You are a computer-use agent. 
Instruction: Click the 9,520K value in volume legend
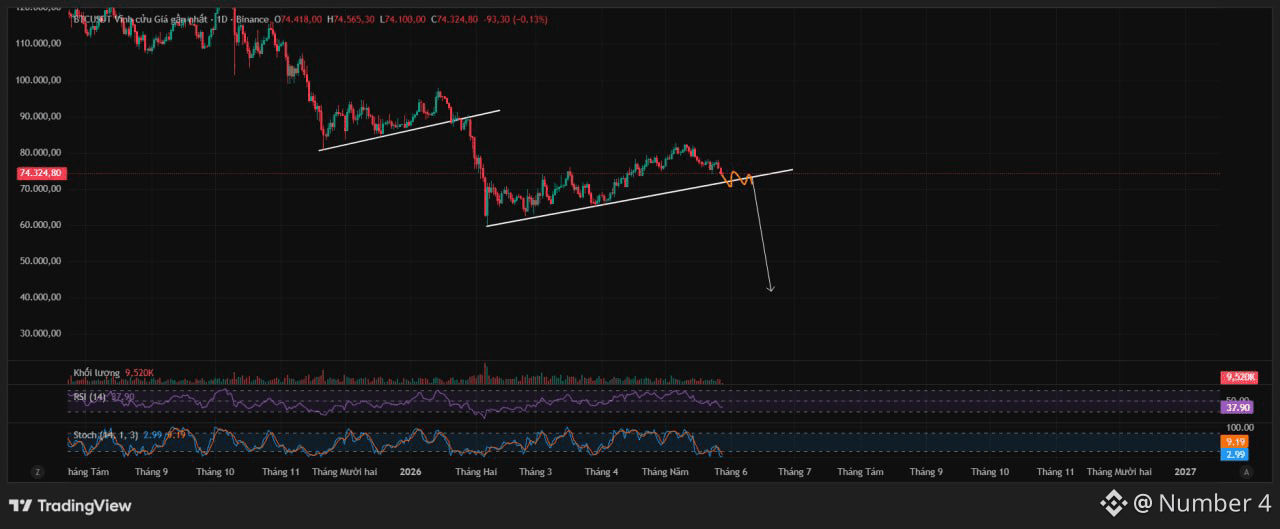[139, 373]
